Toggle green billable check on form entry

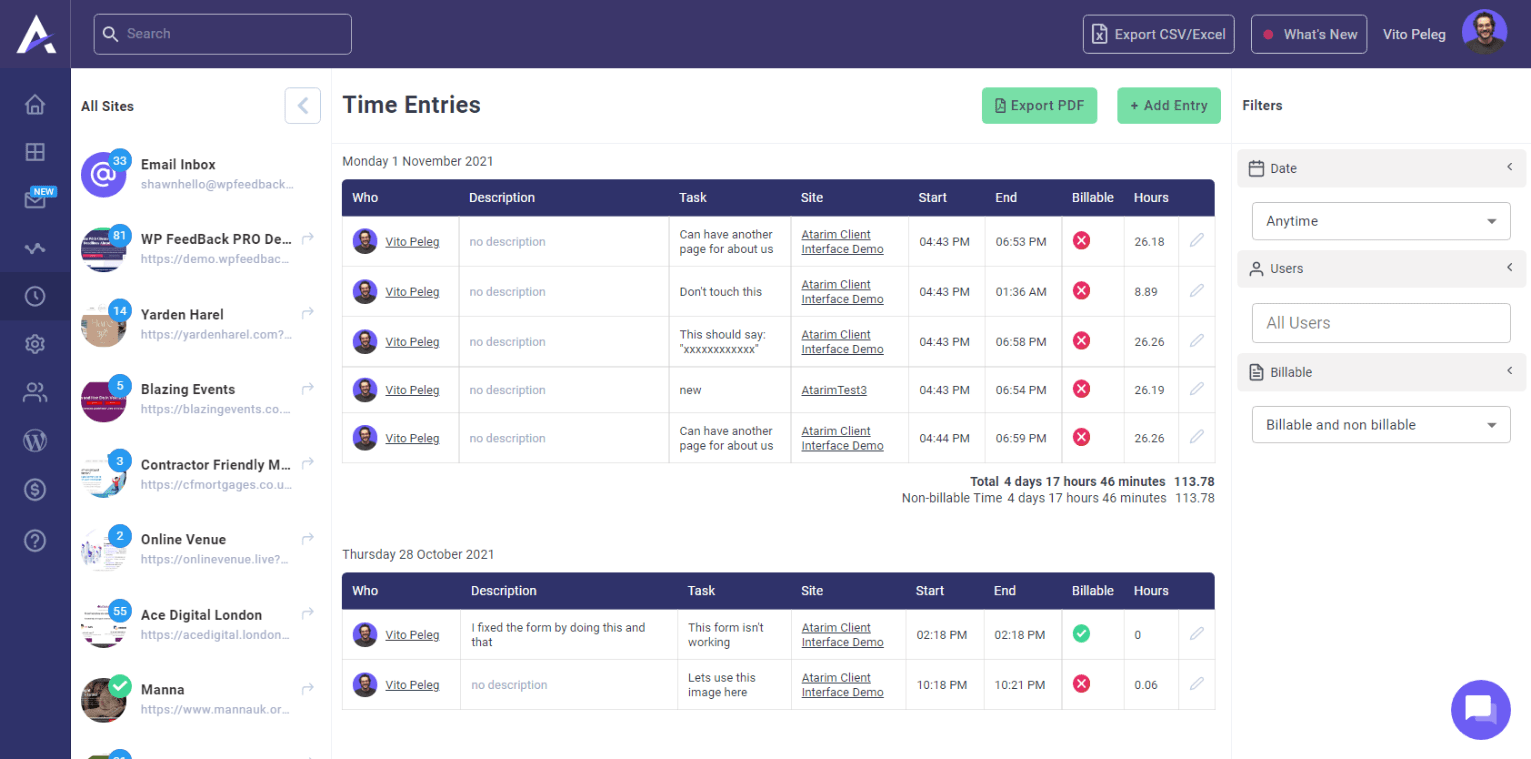(1081, 634)
